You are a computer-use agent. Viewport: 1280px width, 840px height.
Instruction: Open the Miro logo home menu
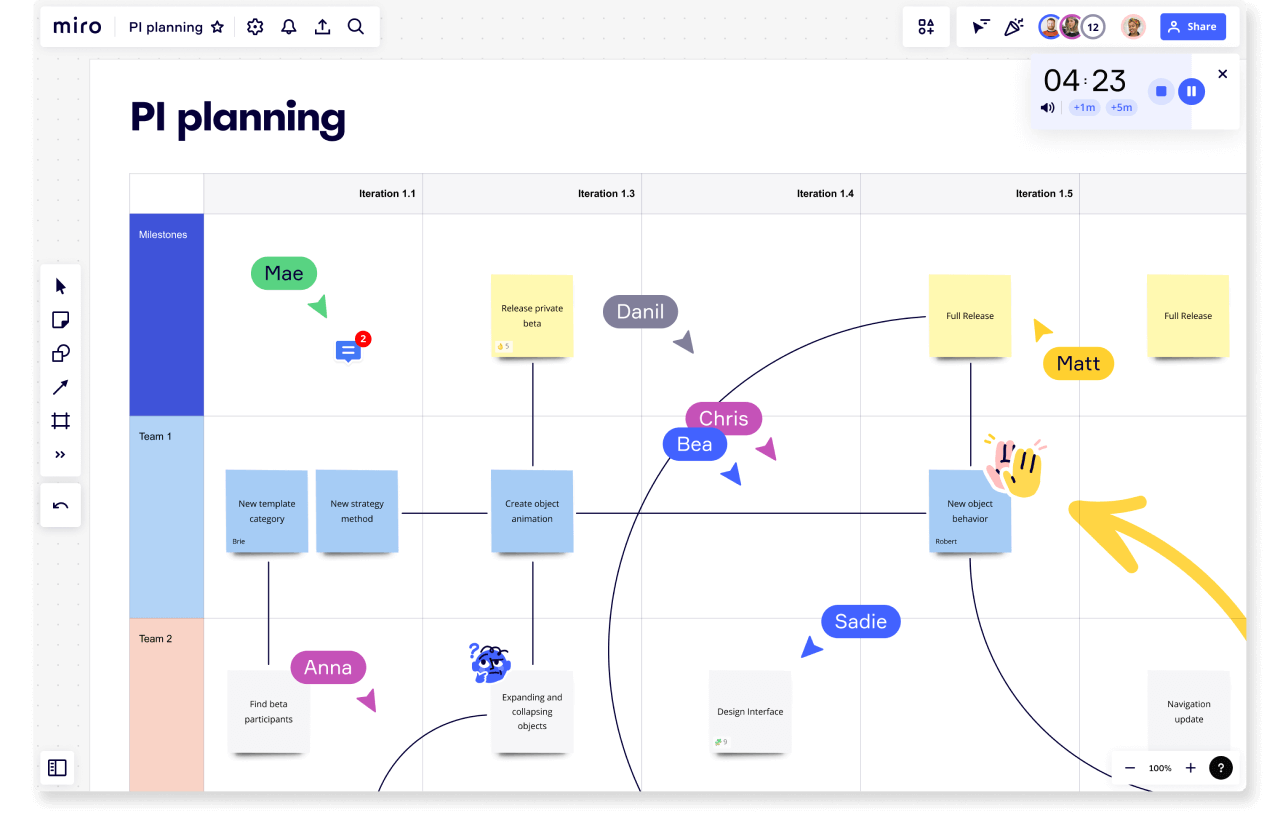(77, 26)
